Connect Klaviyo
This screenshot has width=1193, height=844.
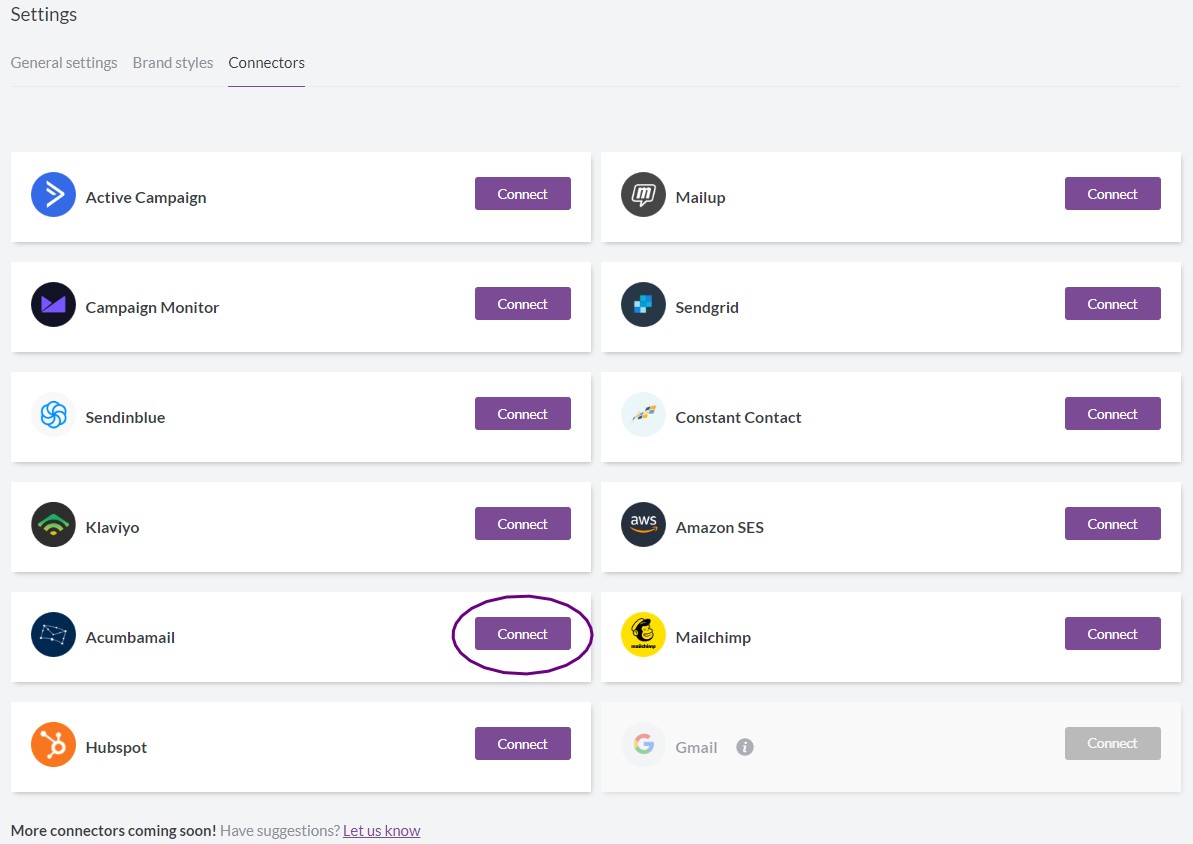(523, 524)
